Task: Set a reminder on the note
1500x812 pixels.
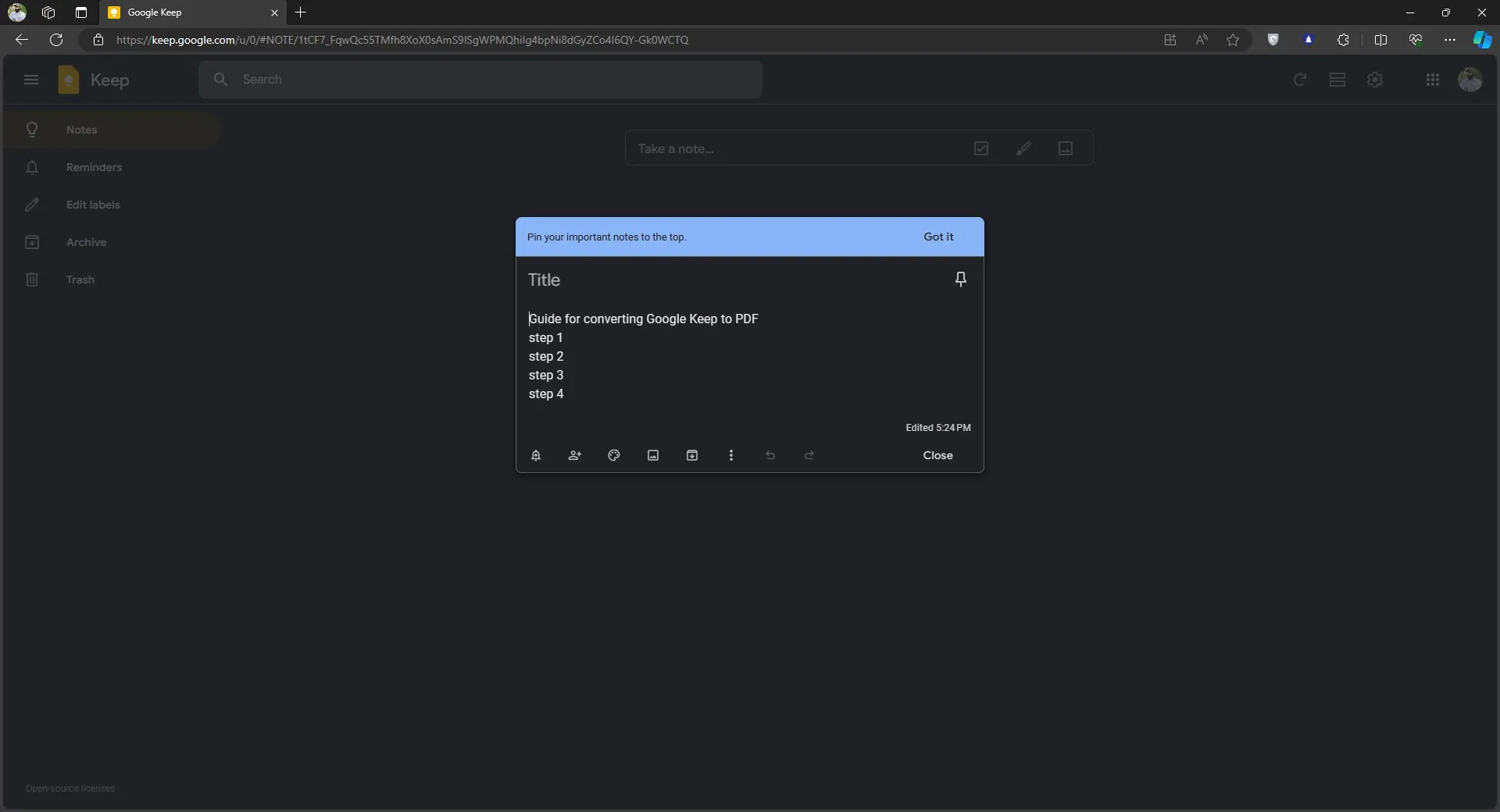Action: point(537,455)
